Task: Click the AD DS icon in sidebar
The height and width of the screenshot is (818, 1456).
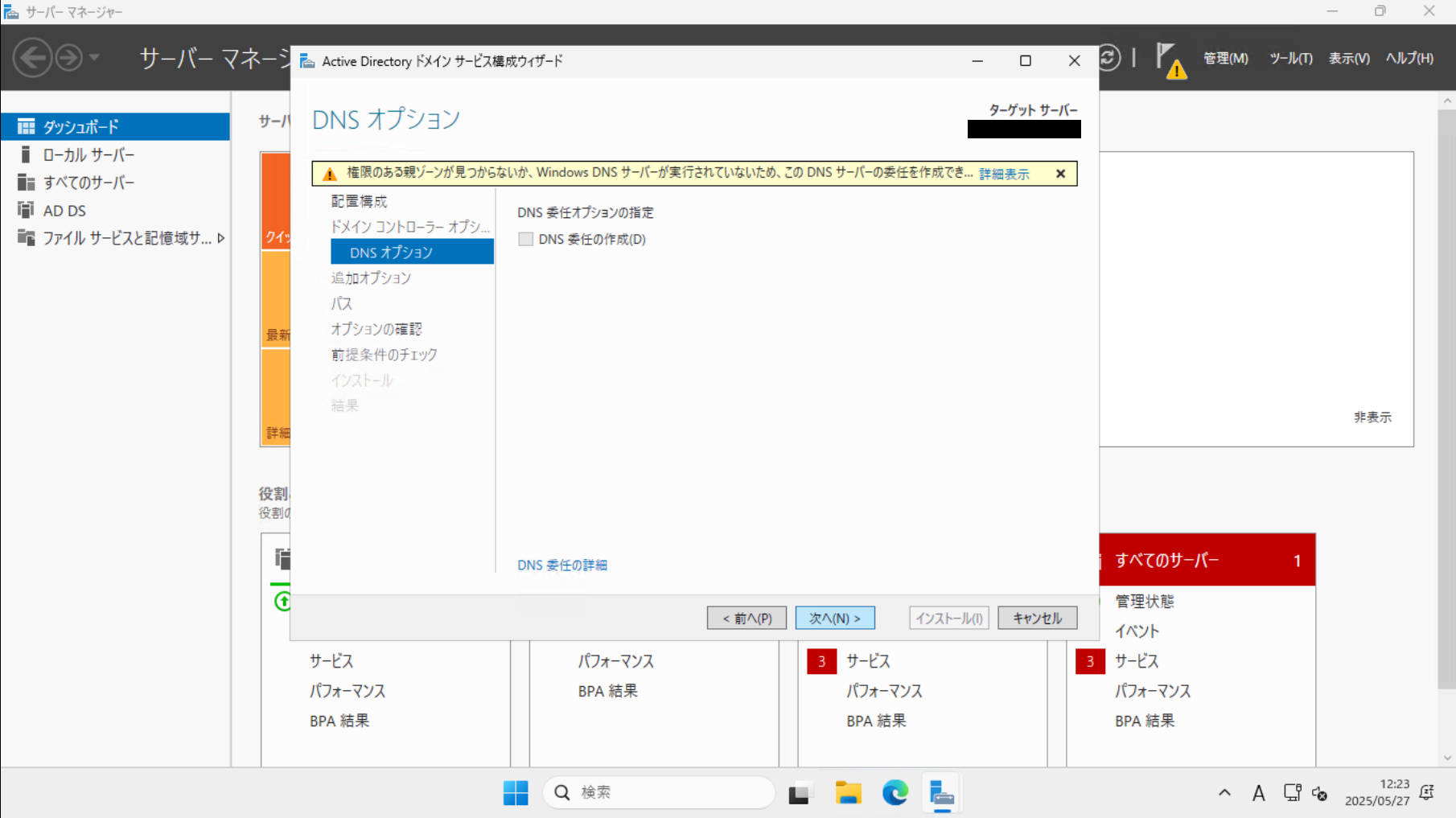Action: tap(26, 210)
